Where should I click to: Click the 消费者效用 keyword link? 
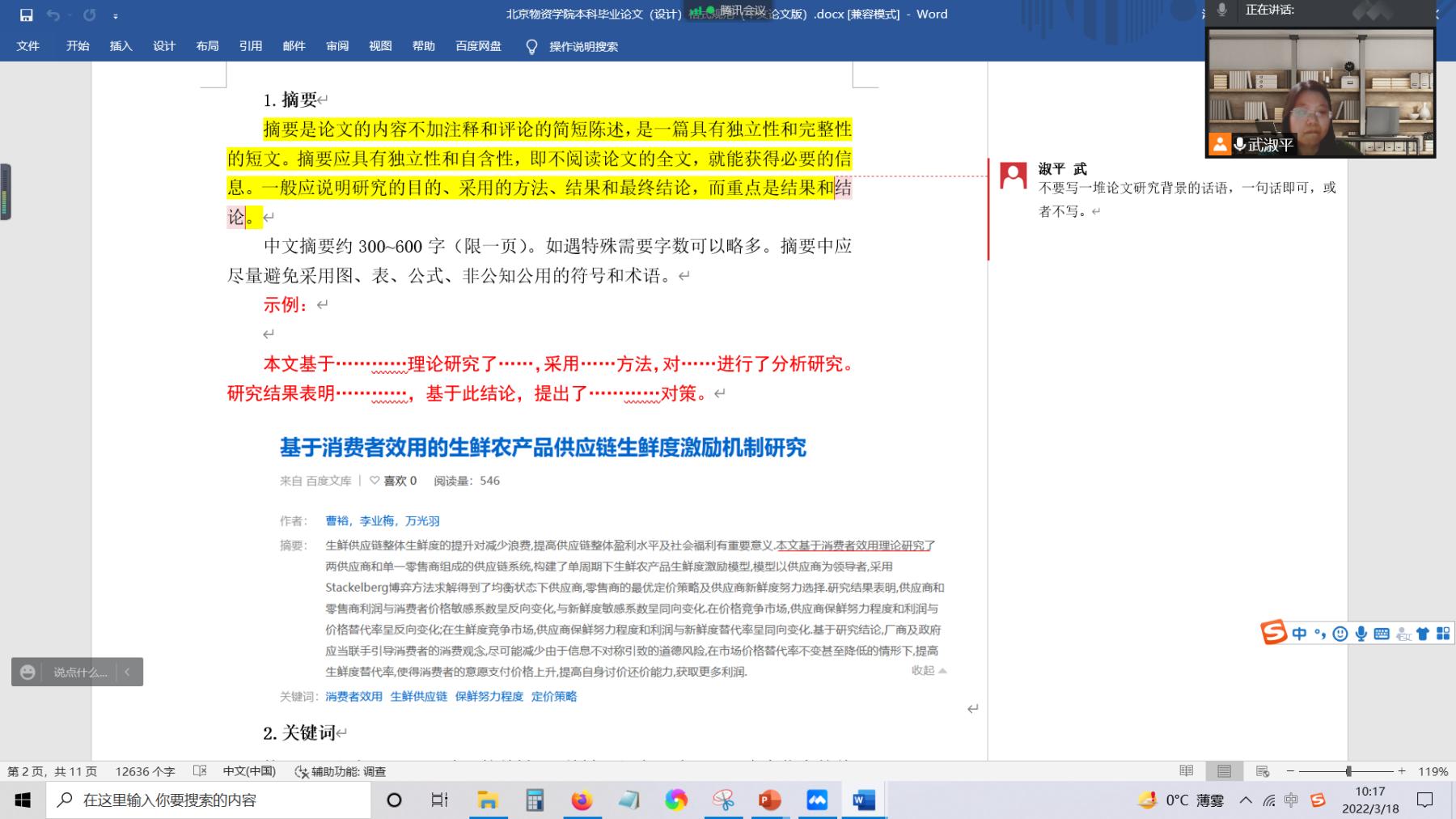353,696
